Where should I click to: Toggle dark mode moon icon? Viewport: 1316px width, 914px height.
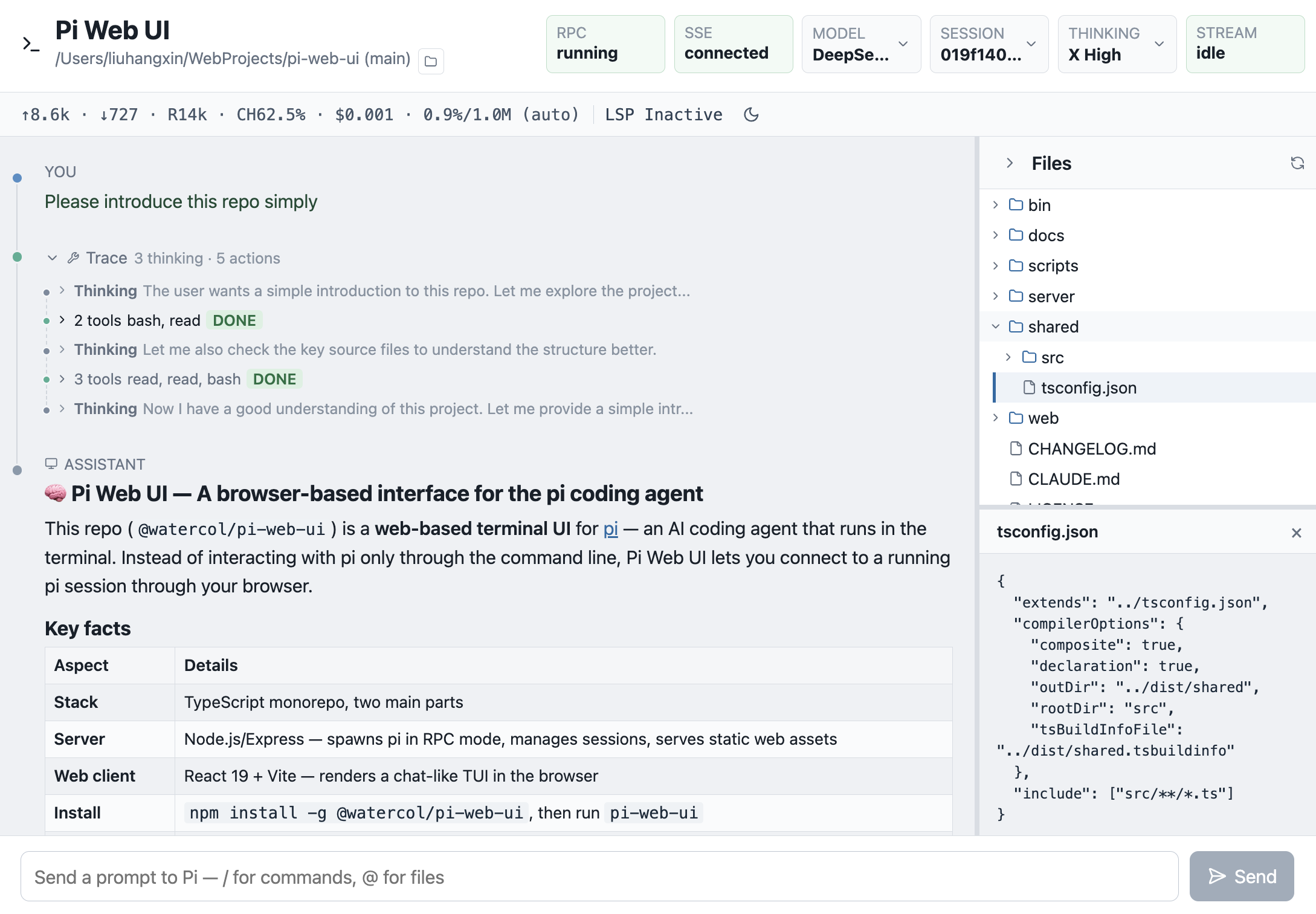click(x=751, y=114)
